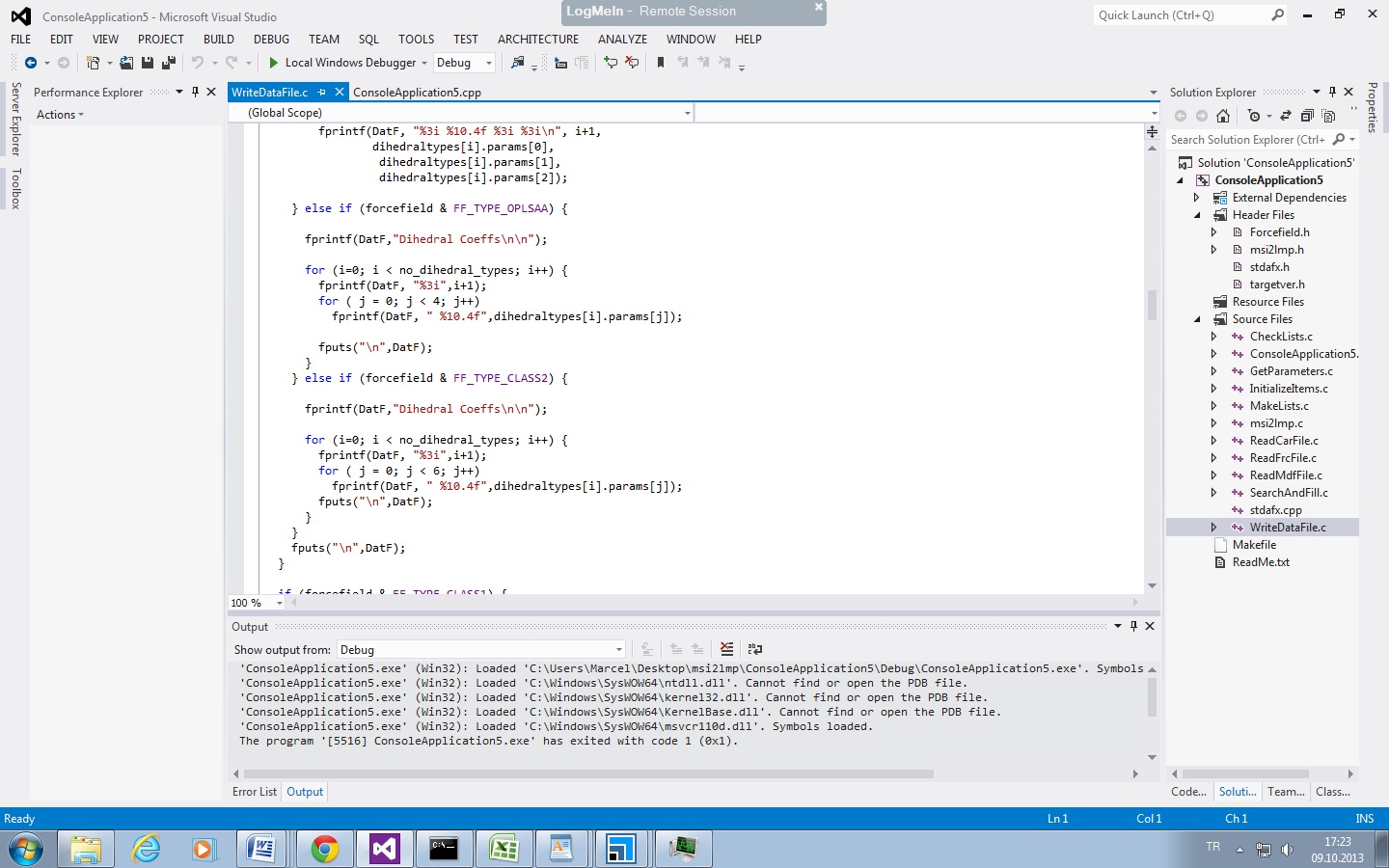Click the uncomment selected lines icon
This screenshot has width=1389, height=868.
tap(632, 63)
